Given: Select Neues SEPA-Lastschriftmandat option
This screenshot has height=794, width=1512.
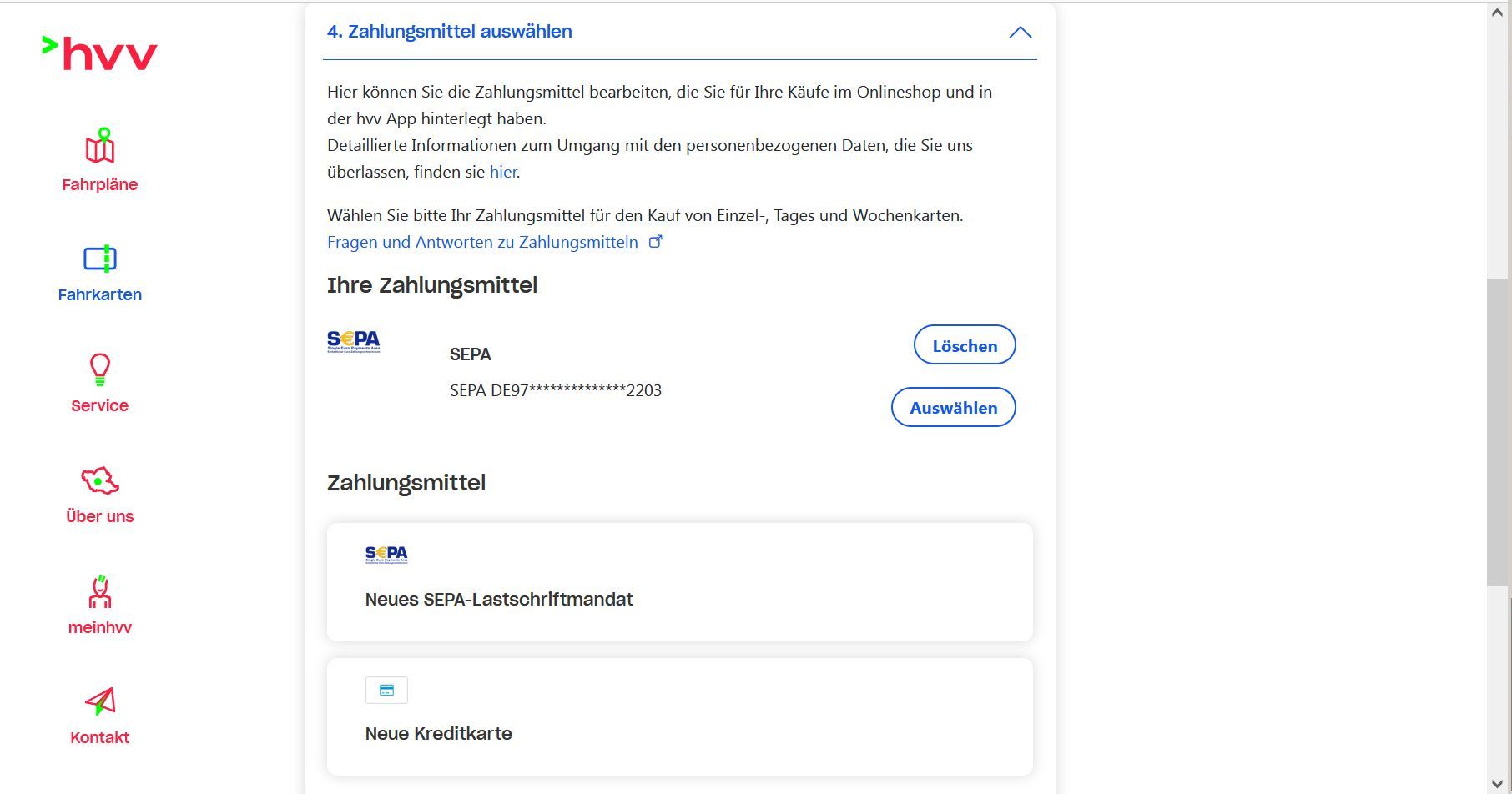Looking at the screenshot, I should (499, 599).
